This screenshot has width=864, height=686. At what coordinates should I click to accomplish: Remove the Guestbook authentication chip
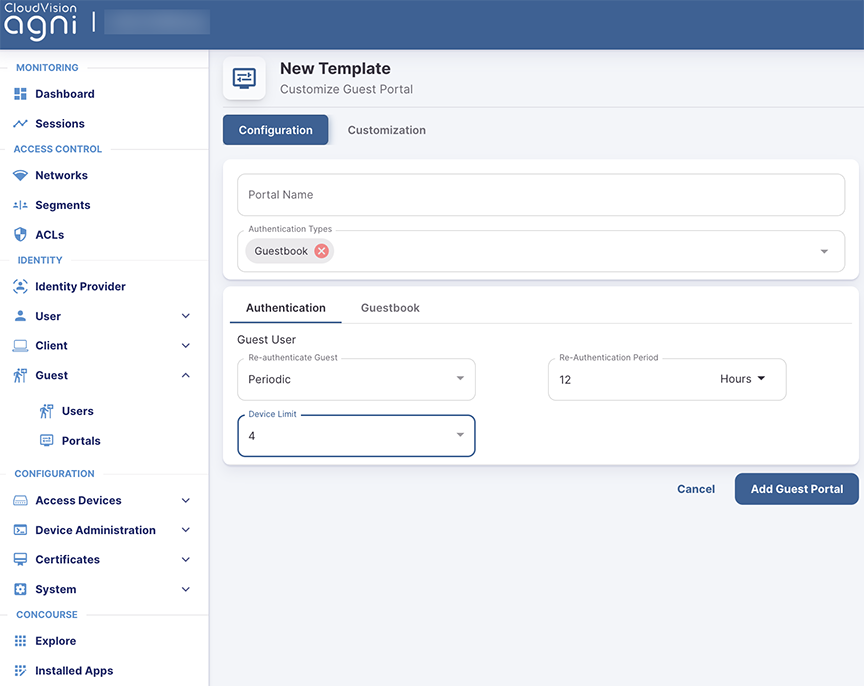pyautogui.click(x=320, y=251)
